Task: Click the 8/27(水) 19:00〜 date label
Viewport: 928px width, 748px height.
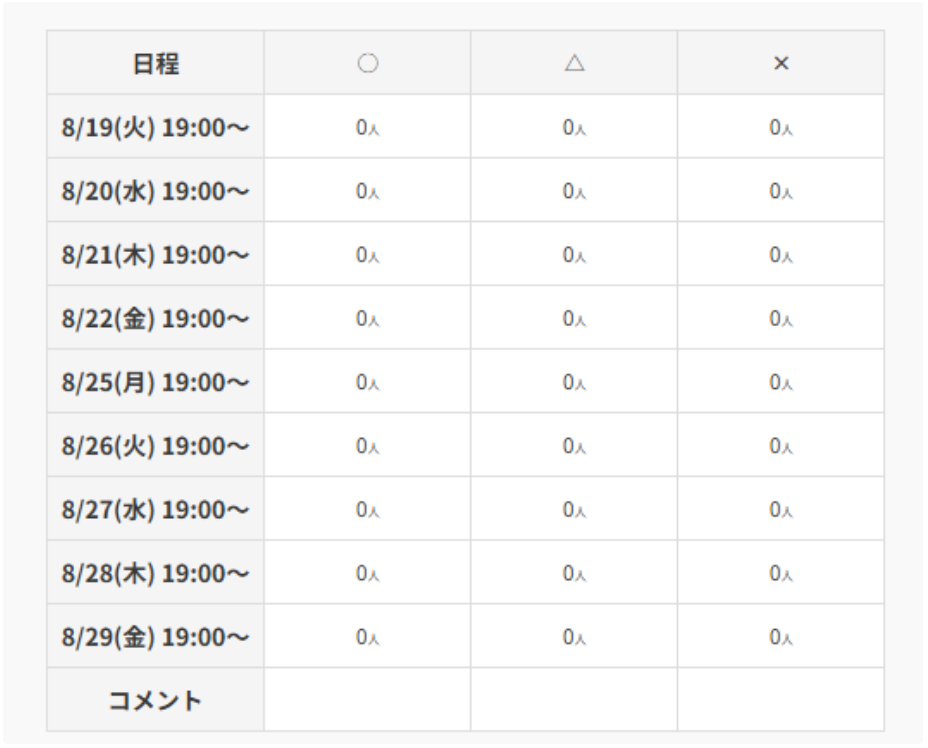Action: coord(156,510)
